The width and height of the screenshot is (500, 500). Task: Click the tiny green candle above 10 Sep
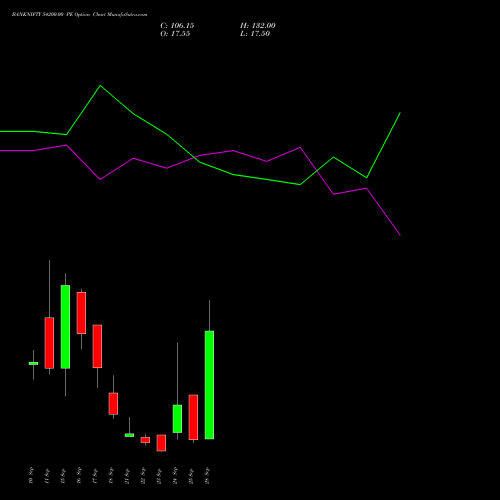click(33, 363)
